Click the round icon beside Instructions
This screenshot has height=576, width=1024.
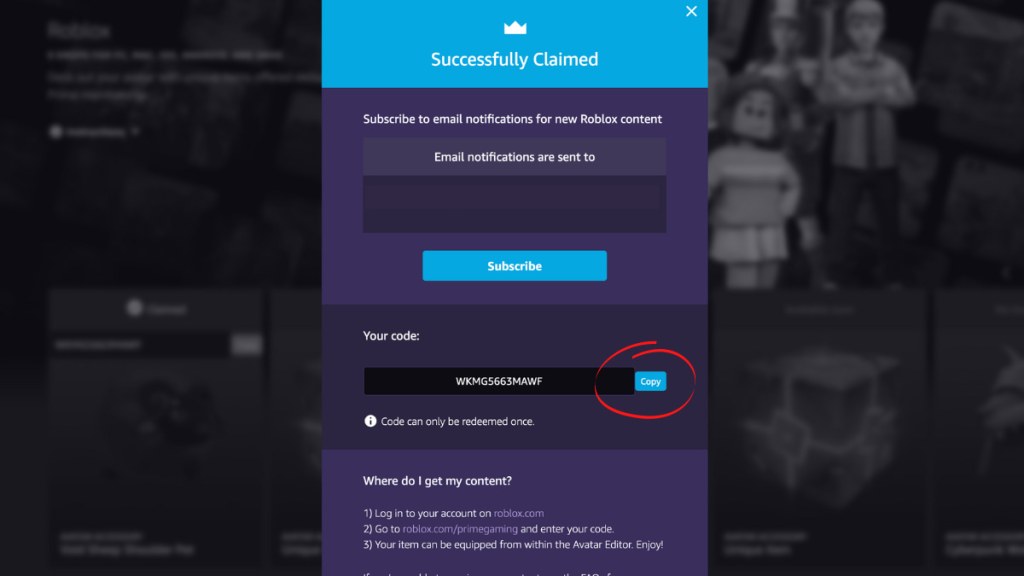pyautogui.click(x=56, y=132)
